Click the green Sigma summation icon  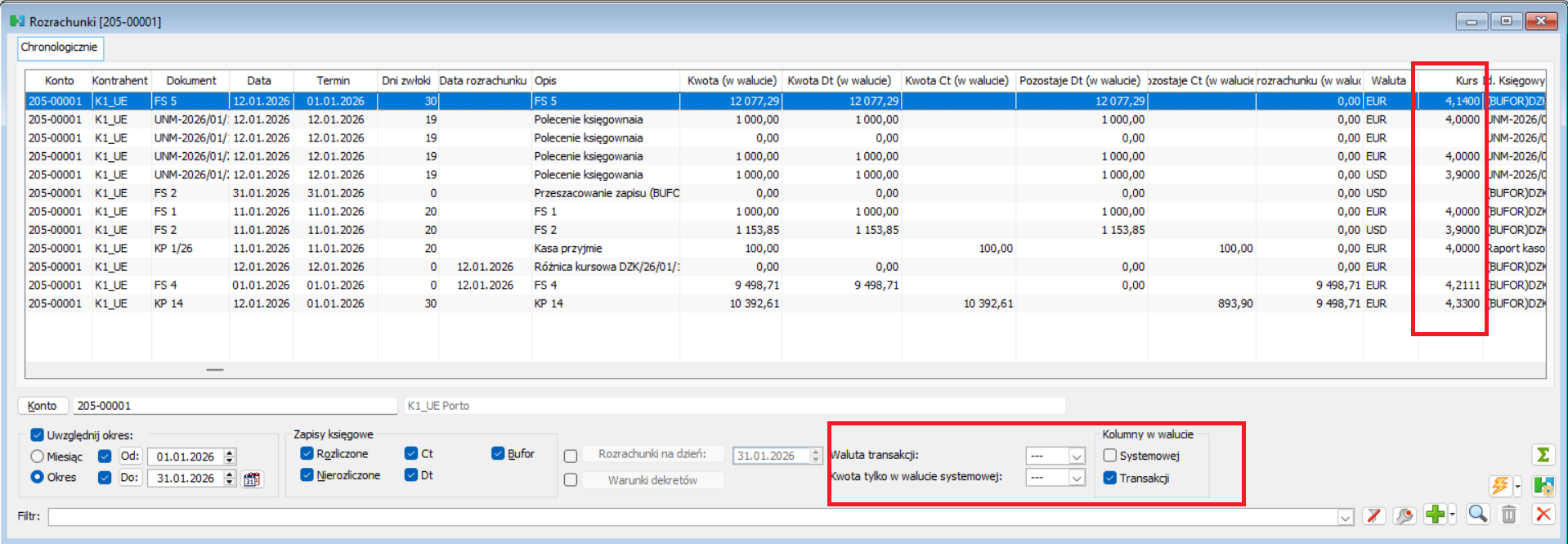(1543, 455)
